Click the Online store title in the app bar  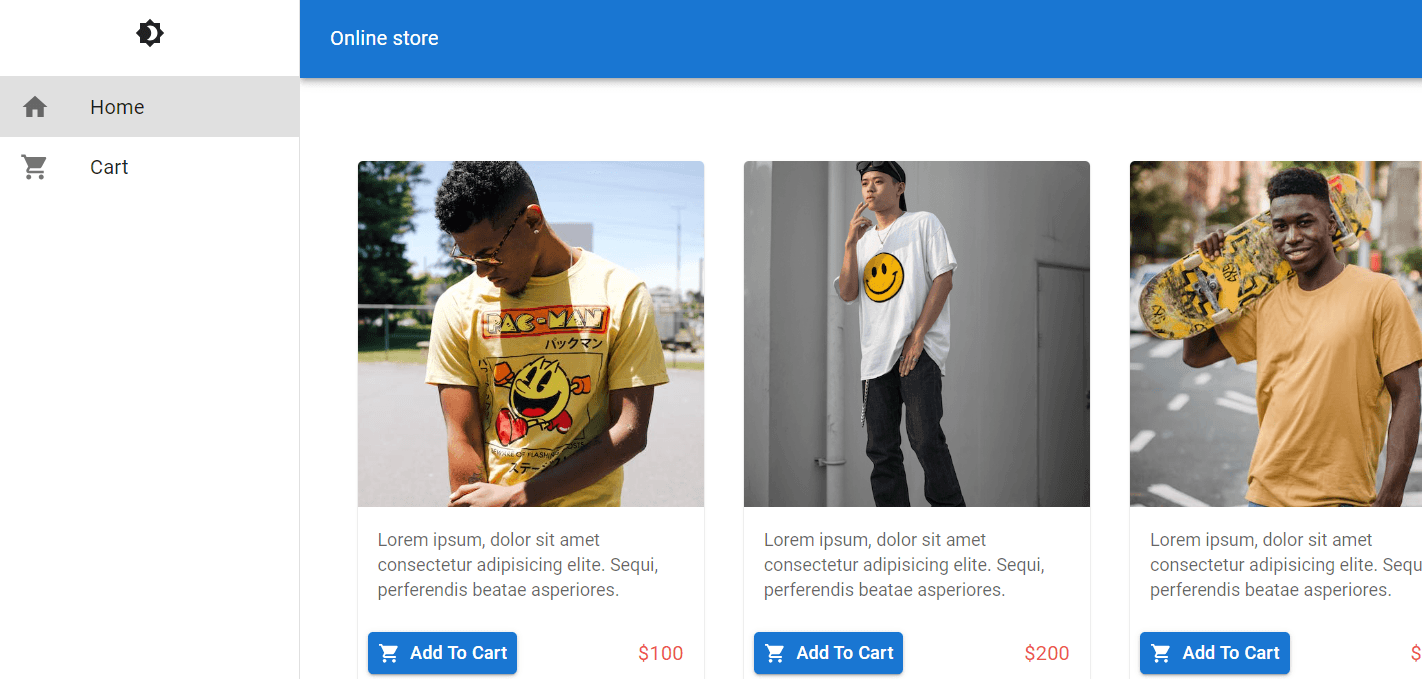pyautogui.click(x=384, y=38)
